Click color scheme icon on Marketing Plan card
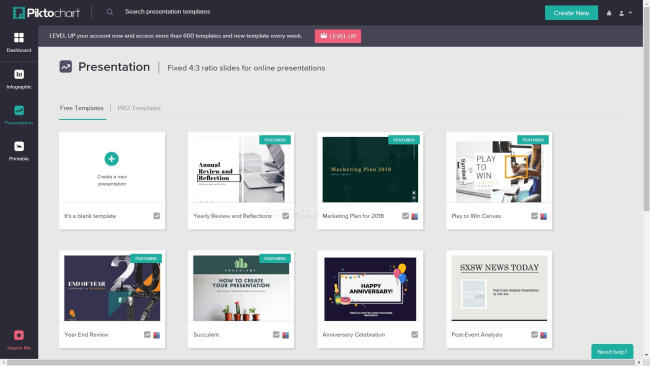The height and width of the screenshot is (366, 650). tap(415, 216)
